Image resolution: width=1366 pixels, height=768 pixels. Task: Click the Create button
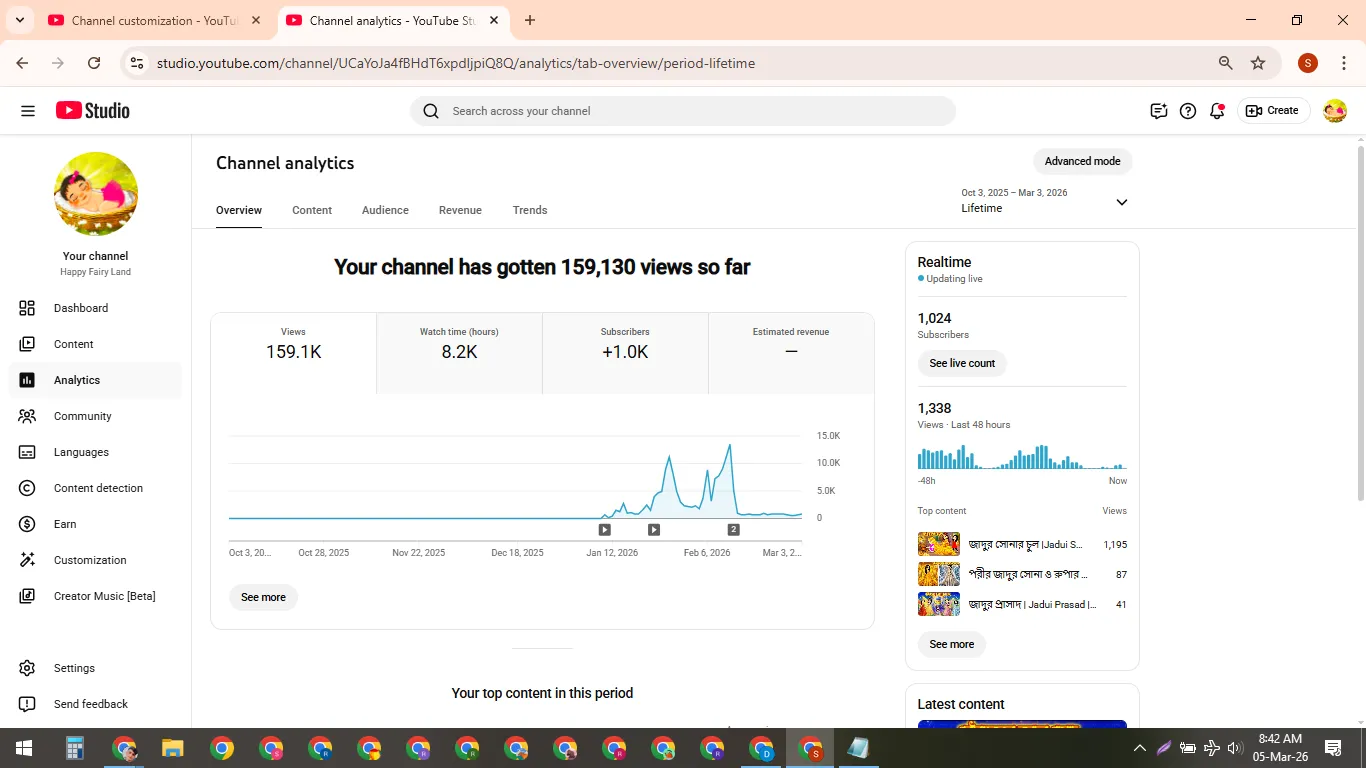(x=1273, y=111)
